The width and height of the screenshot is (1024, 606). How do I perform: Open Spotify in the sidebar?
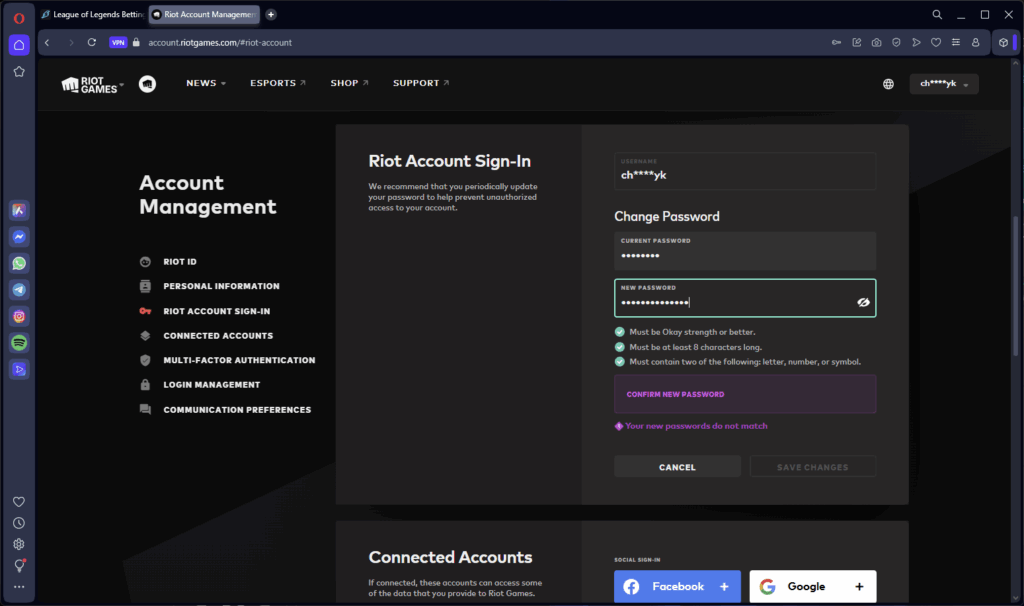coord(19,343)
